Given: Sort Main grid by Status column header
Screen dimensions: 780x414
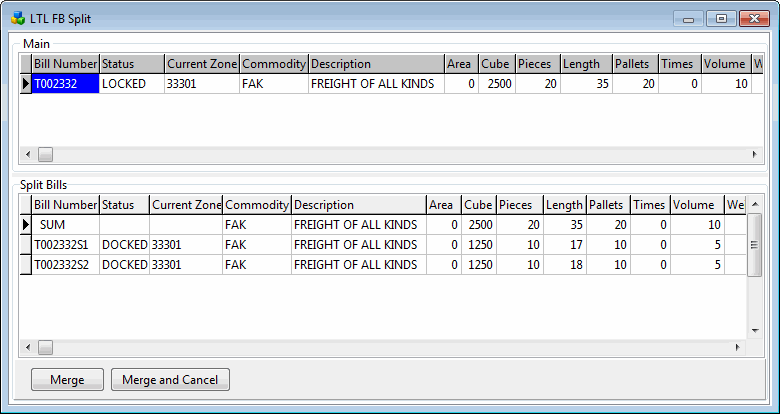Looking at the screenshot, I should point(131,64).
